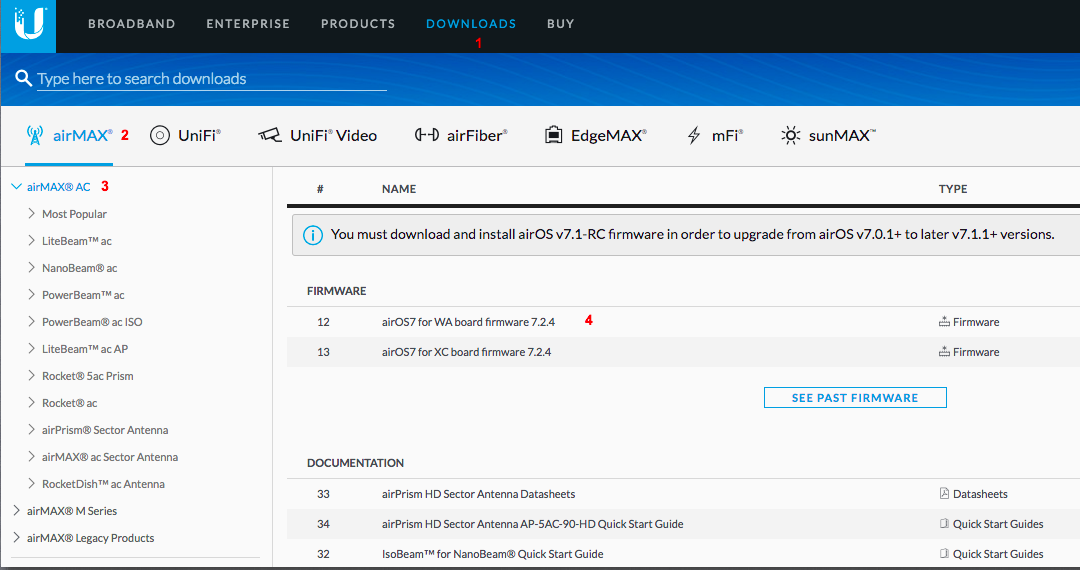Viewport: 1080px width, 570px height.
Task: Click the Ubiquiti logo home icon
Action: point(28,25)
